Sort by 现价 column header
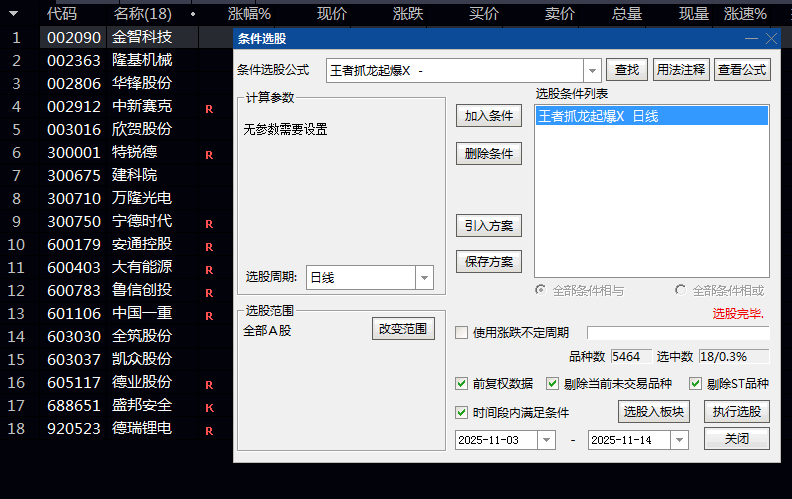This screenshot has height=499, width=792. click(x=332, y=14)
